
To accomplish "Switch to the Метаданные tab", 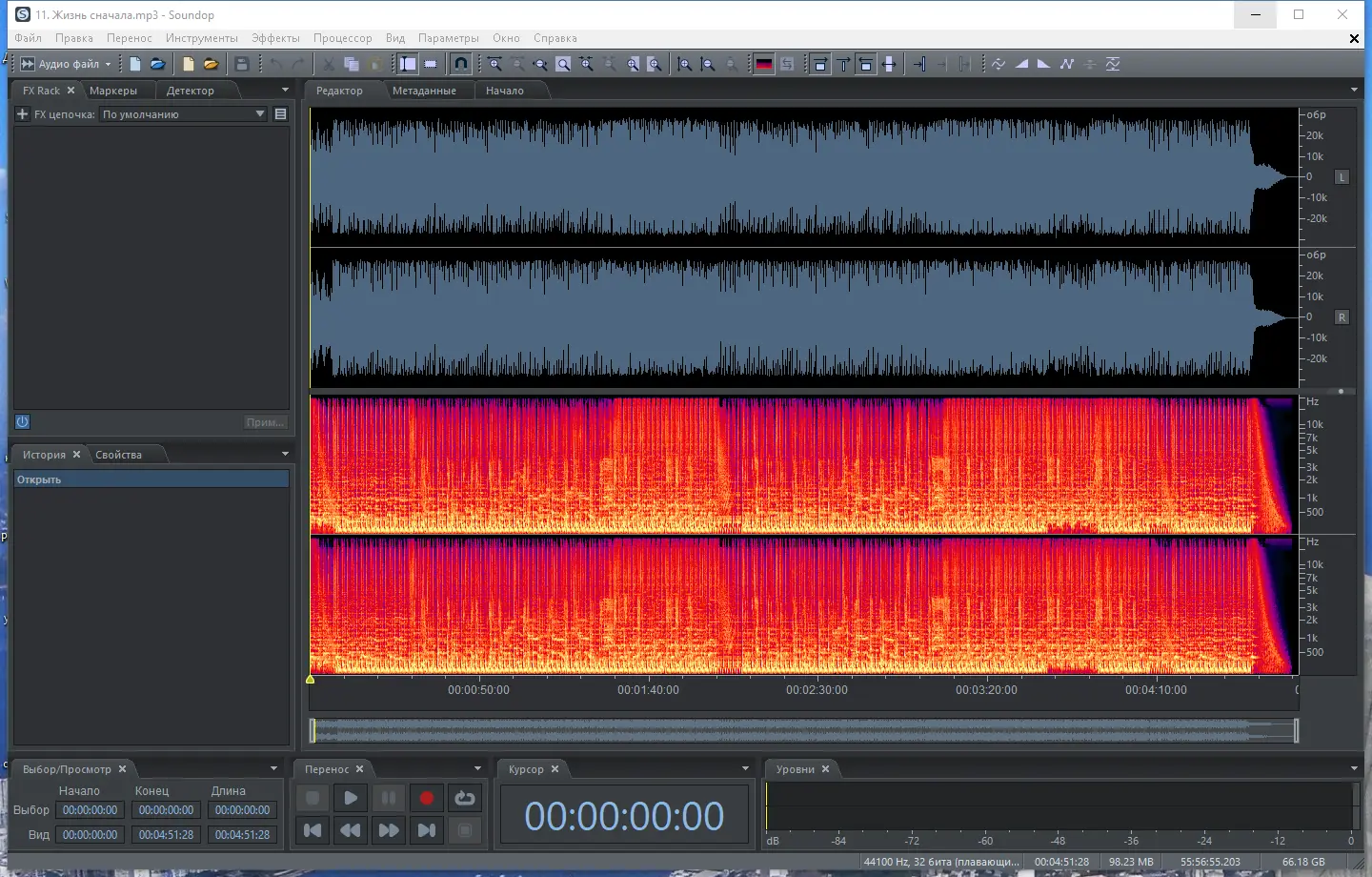I will (x=424, y=91).
